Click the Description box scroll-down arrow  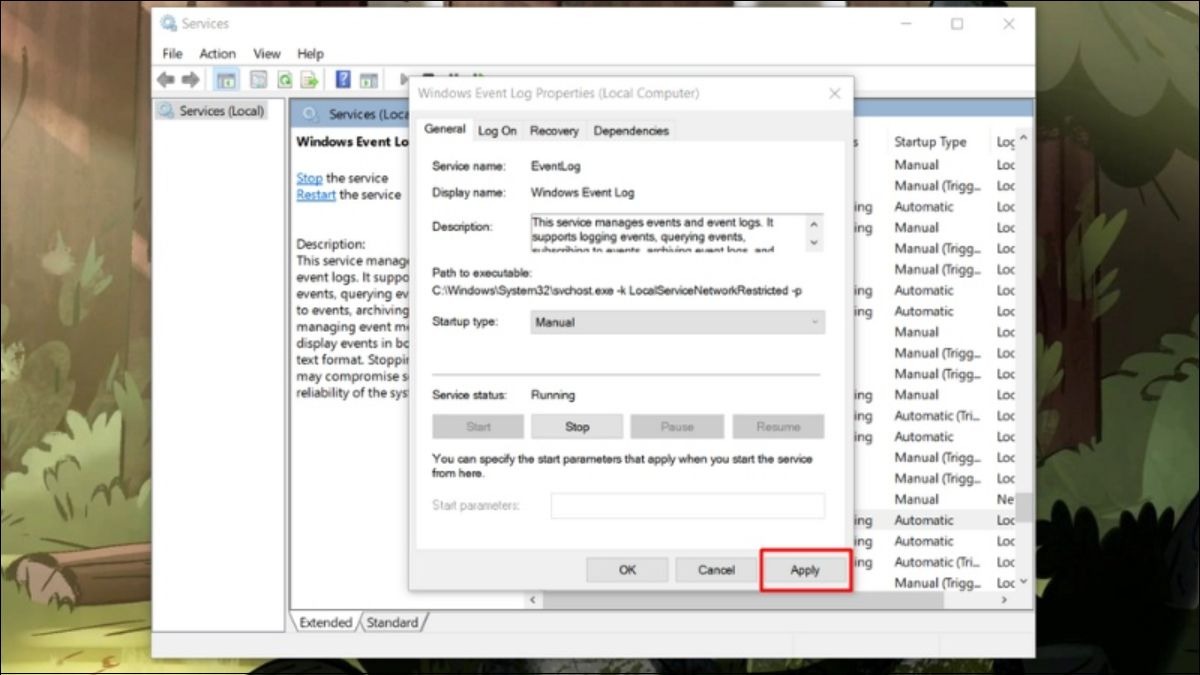814,242
